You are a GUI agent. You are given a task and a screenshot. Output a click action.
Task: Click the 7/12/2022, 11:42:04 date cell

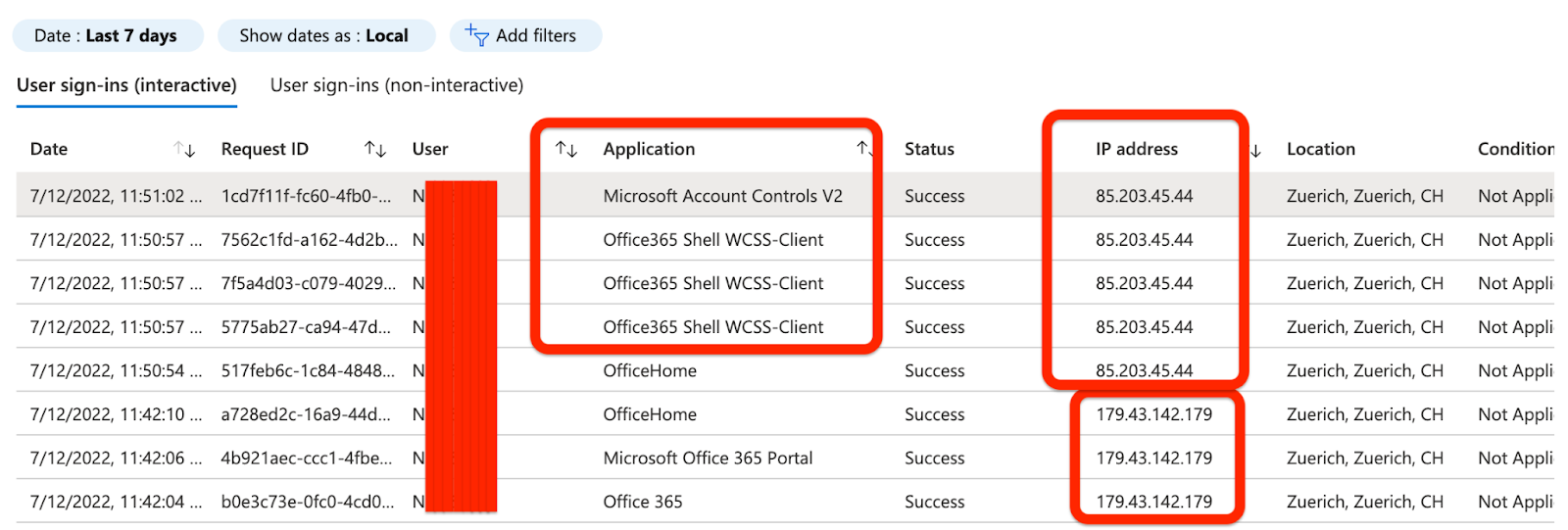click(x=116, y=502)
